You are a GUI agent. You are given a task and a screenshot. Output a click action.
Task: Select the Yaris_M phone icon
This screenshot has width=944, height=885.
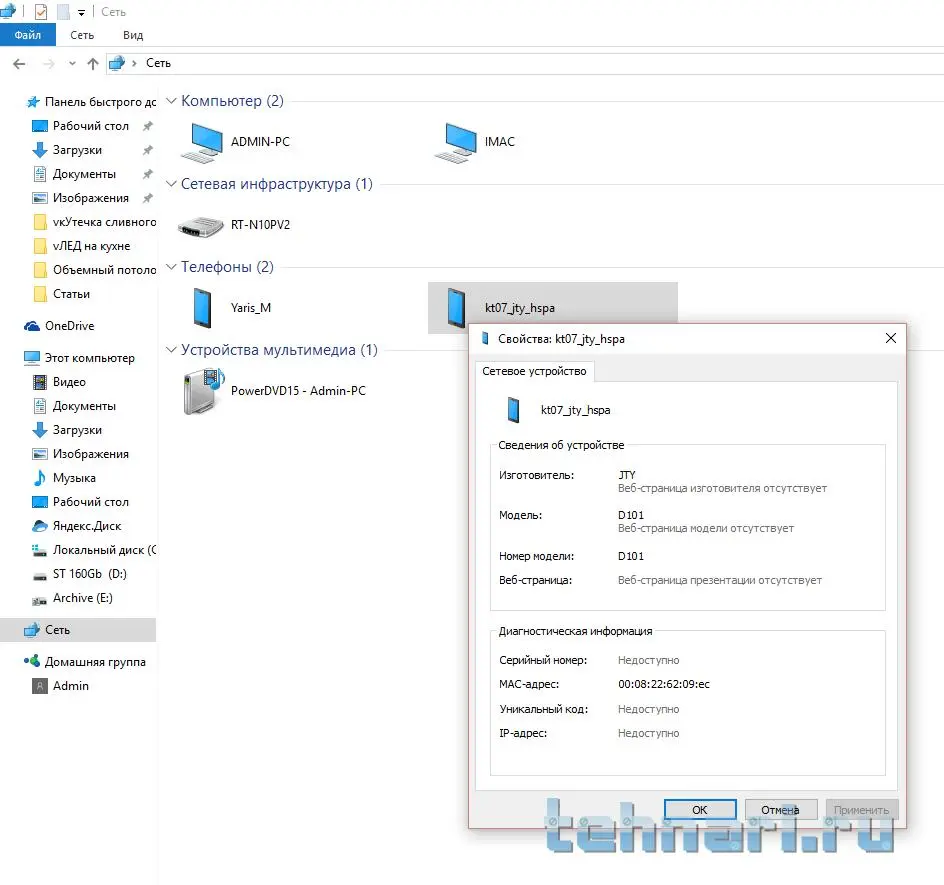coord(203,308)
